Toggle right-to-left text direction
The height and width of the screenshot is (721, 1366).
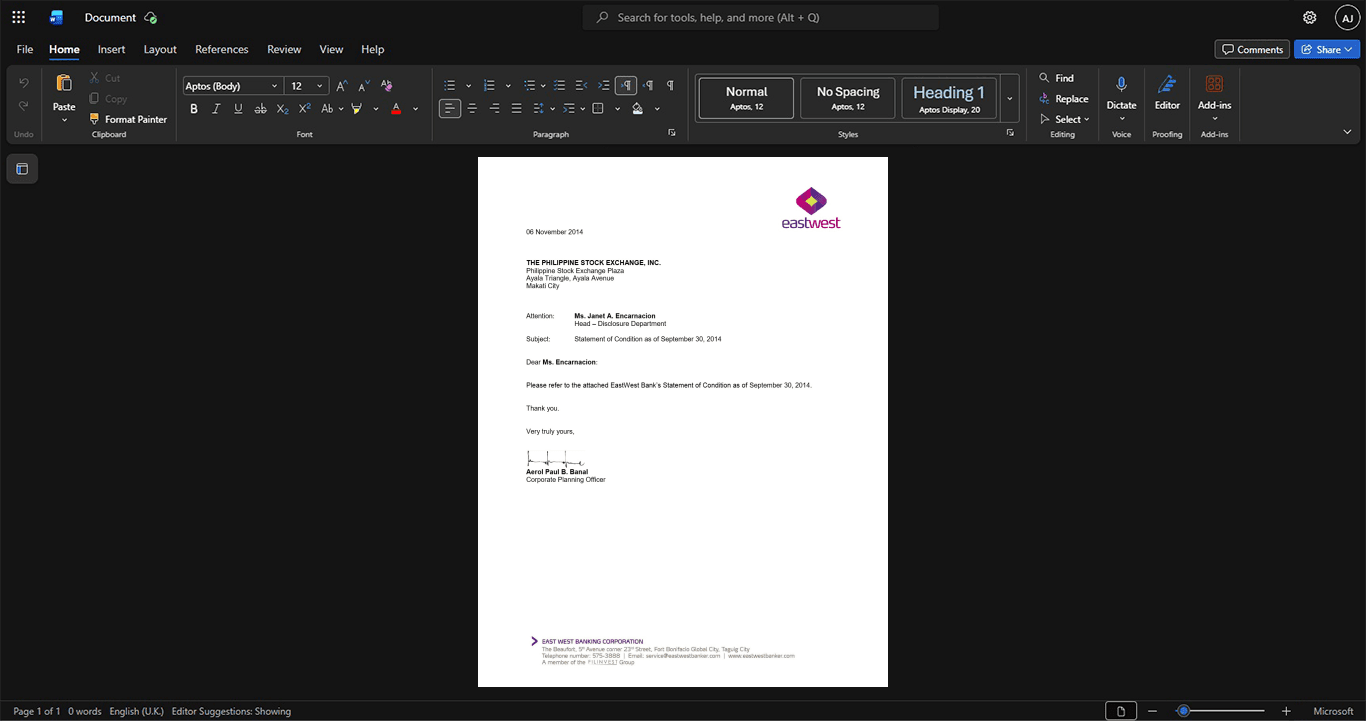click(648, 86)
